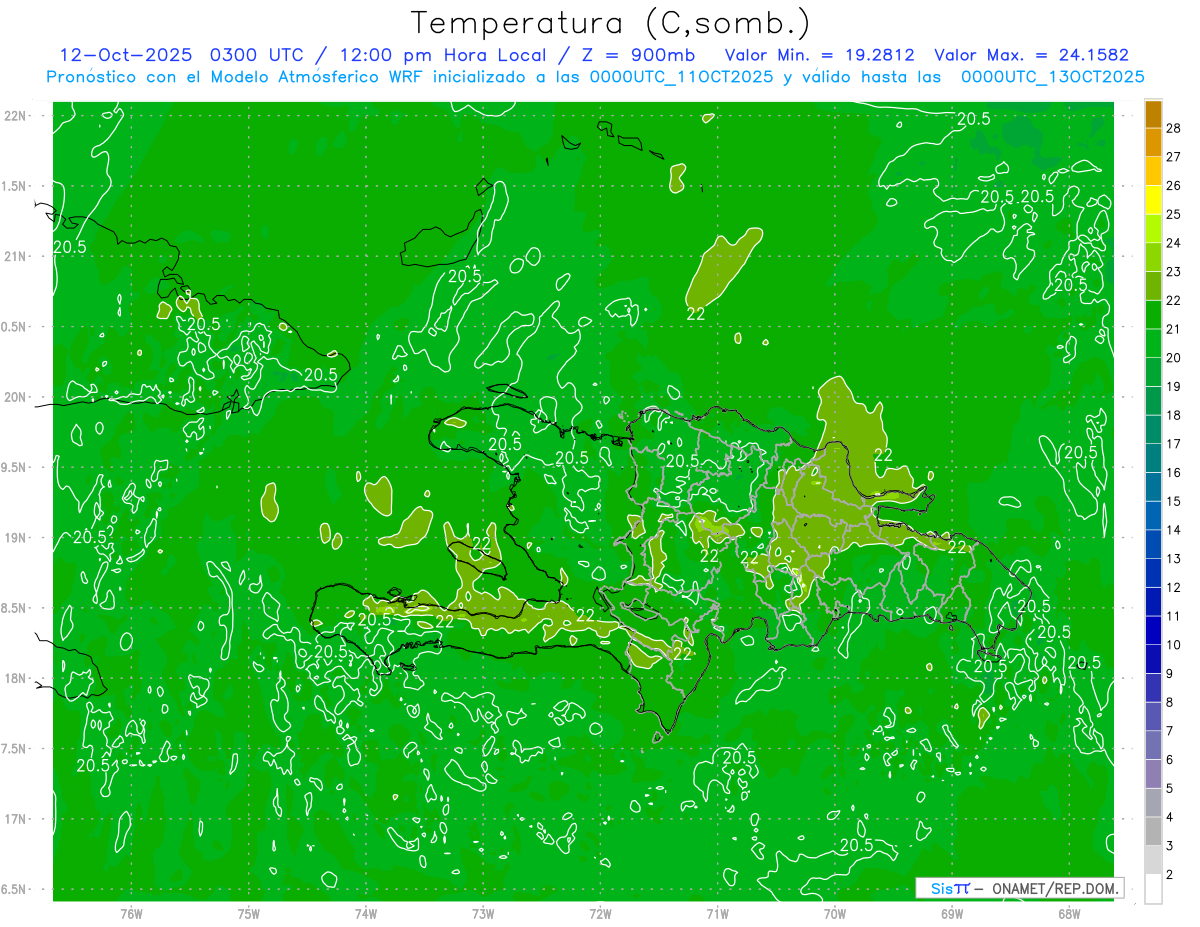Click the "69W" longitude axis label
Viewport: 1200px width, 927px height.
pos(952,914)
